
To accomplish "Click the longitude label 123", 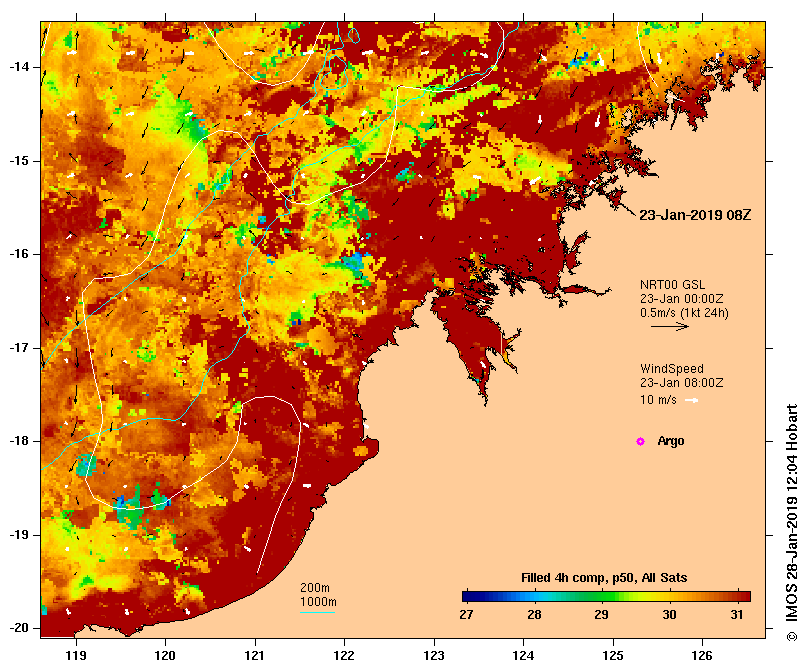I will [434, 656].
